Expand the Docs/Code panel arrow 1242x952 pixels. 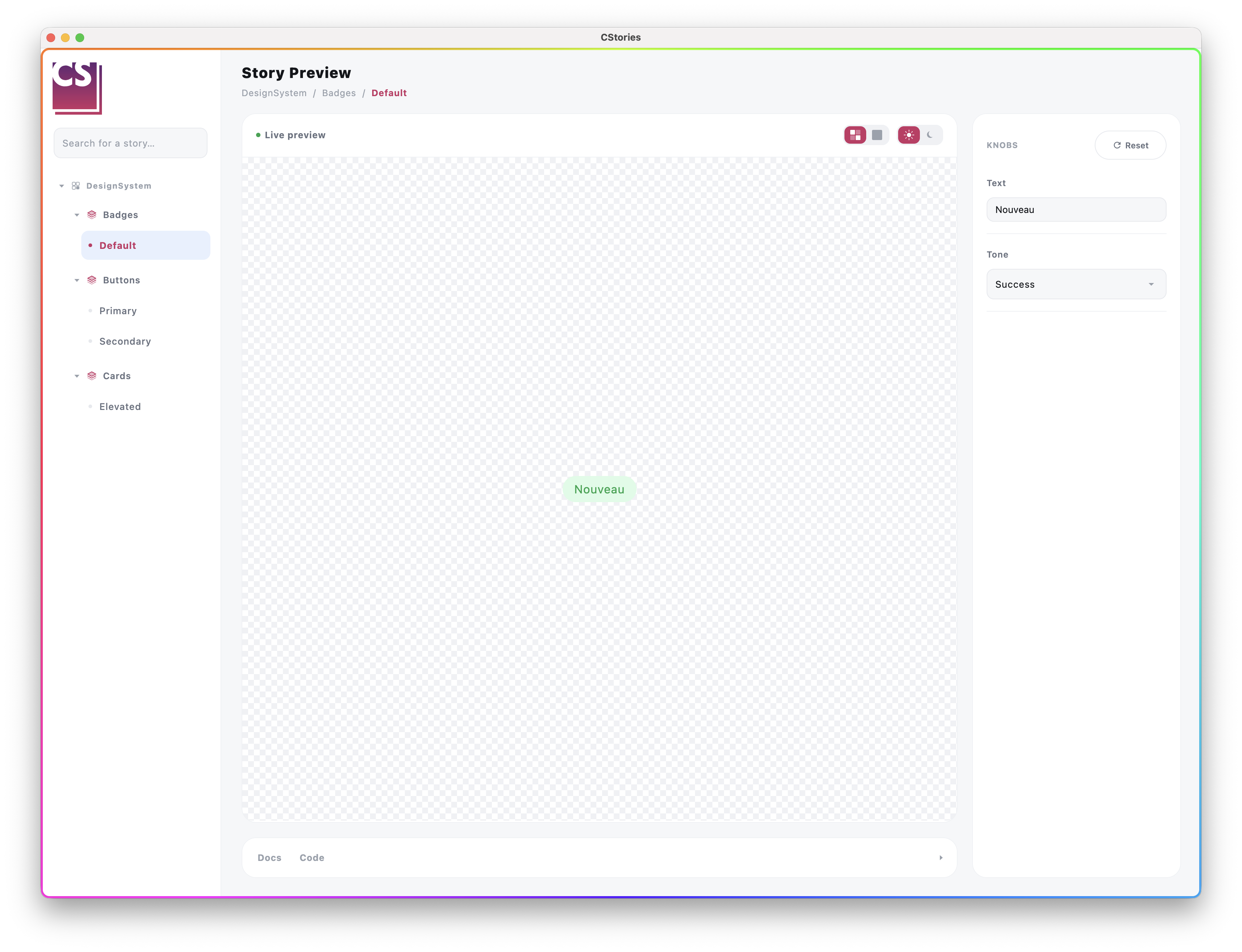coord(941,857)
